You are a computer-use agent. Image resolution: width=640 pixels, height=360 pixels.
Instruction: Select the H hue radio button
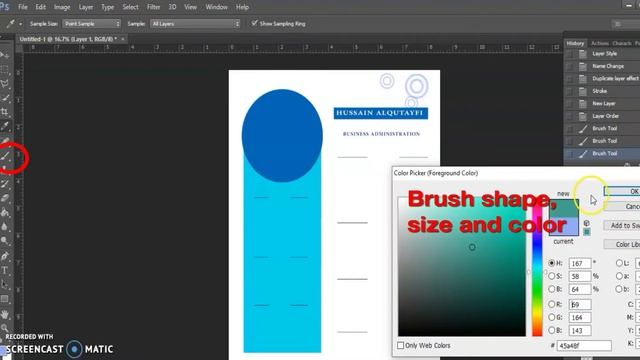[552, 263]
